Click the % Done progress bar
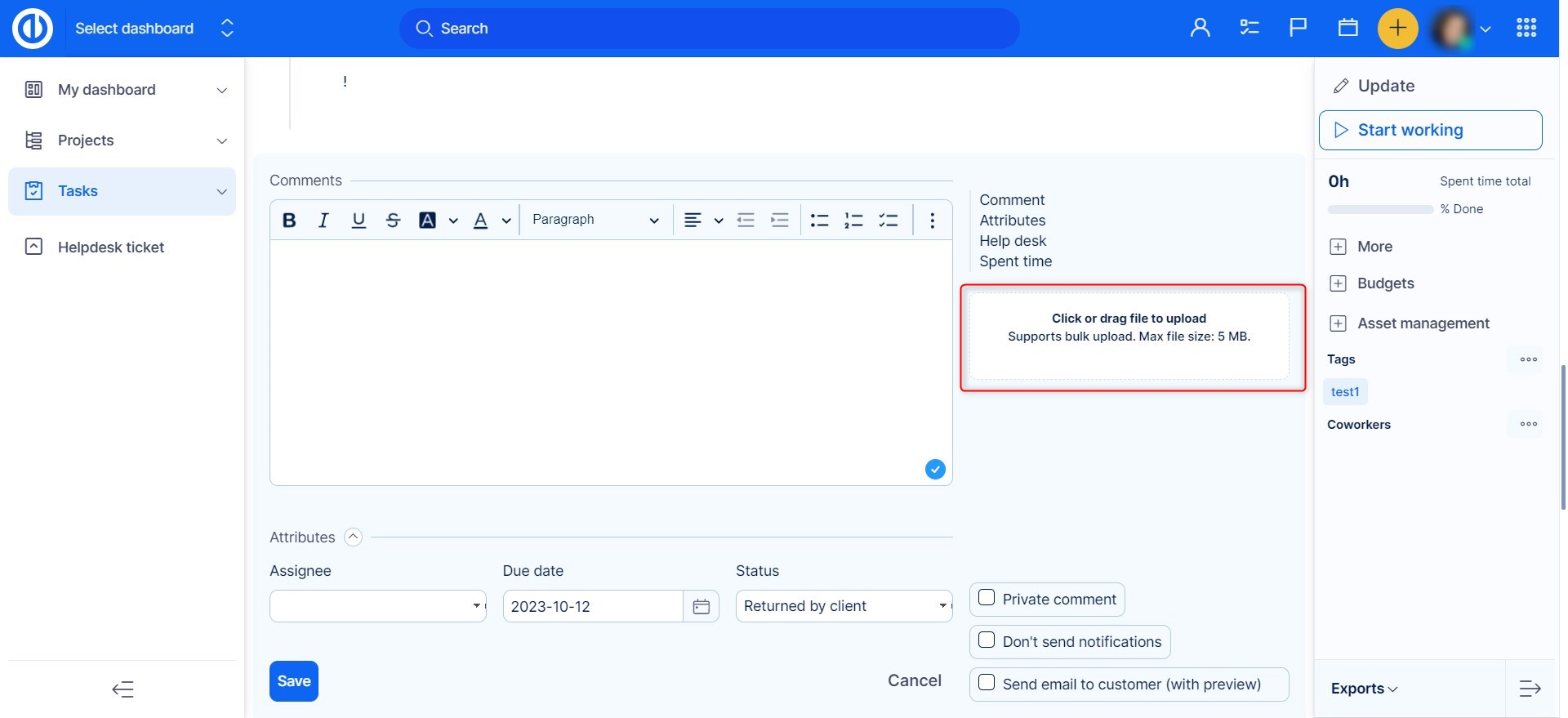The height and width of the screenshot is (718, 1568). (1380, 210)
